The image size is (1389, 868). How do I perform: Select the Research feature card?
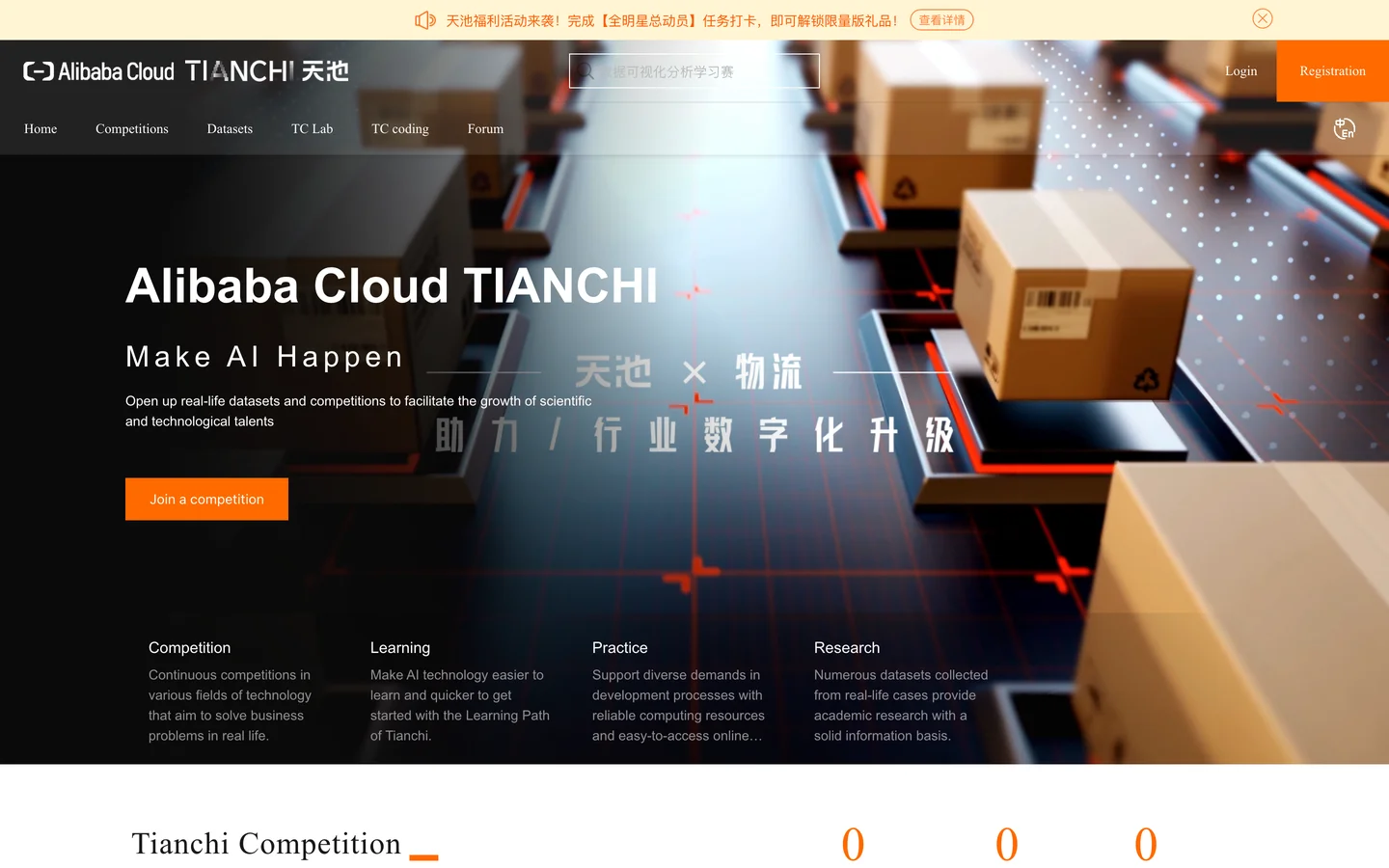[x=902, y=691]
